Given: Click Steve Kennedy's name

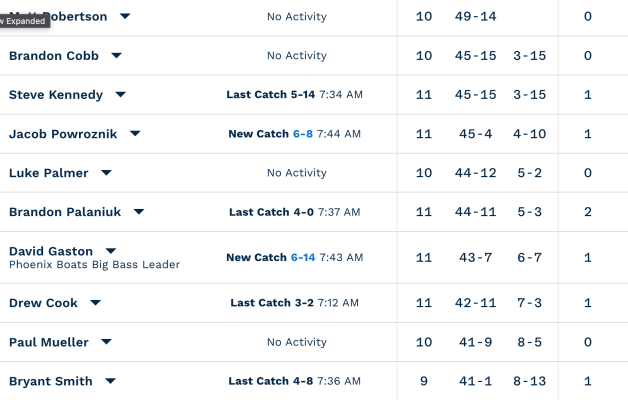Looking at the screenshot, I should coord(56,95).
